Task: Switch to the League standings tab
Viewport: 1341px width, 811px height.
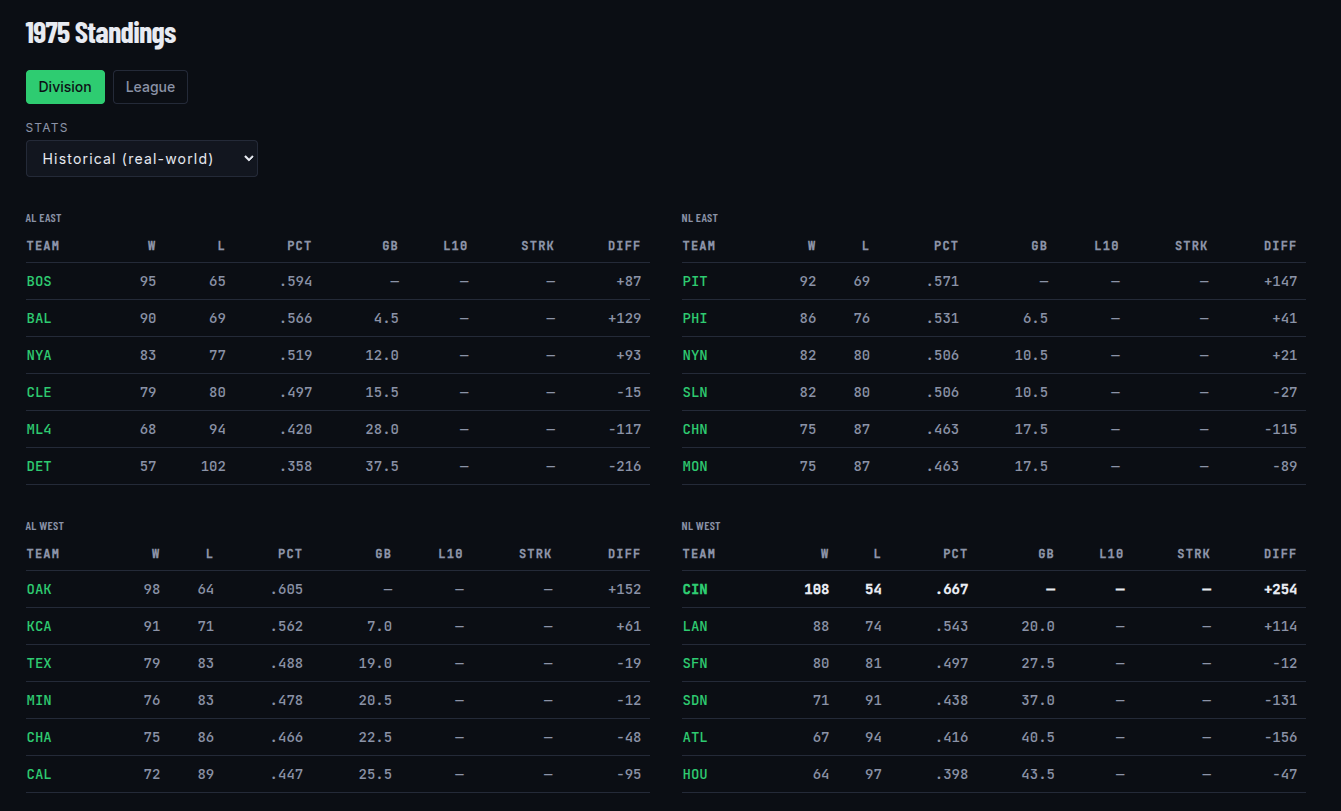Action: click(150, 87)
